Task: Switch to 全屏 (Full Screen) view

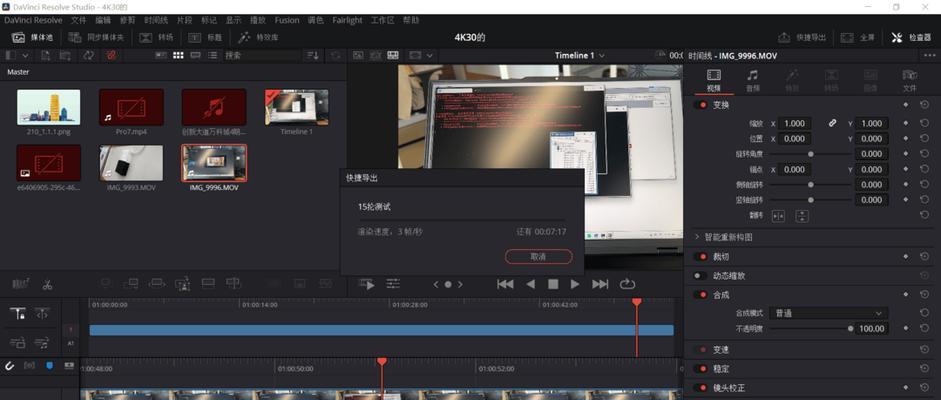Action: pyautogui.click(x=858, y=37)
